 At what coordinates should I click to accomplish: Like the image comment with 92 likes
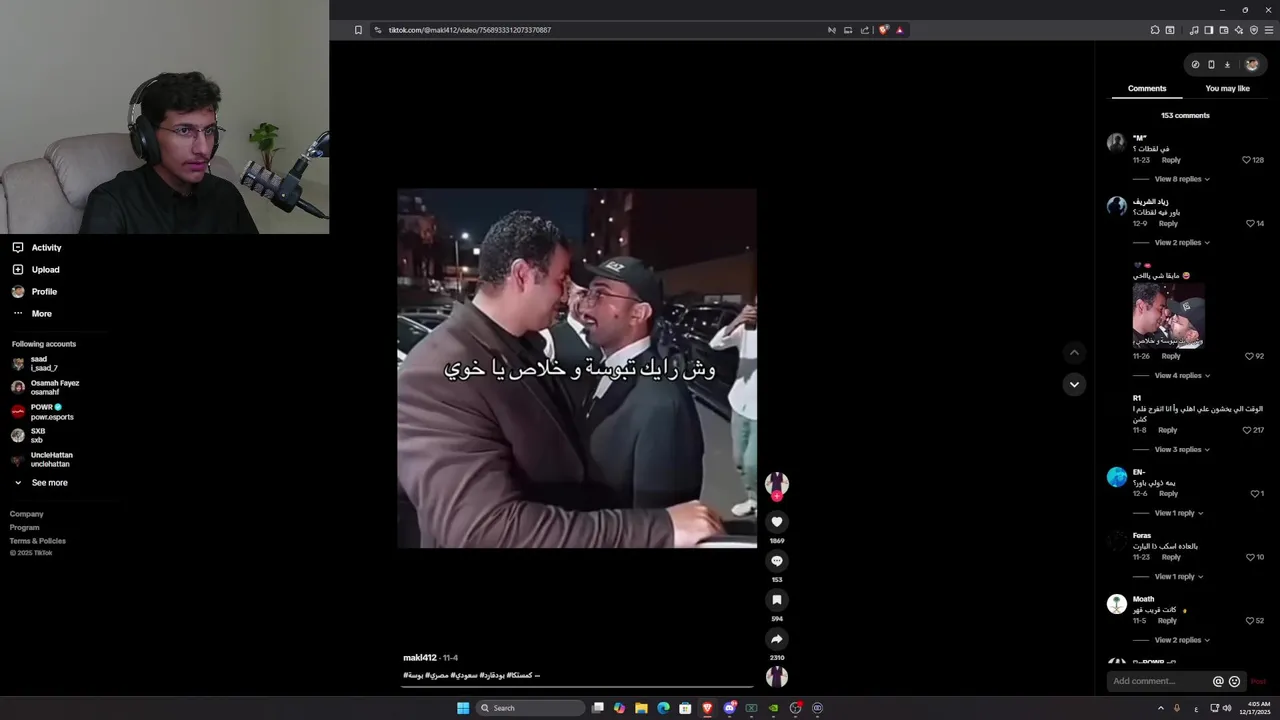[1249, 356]
